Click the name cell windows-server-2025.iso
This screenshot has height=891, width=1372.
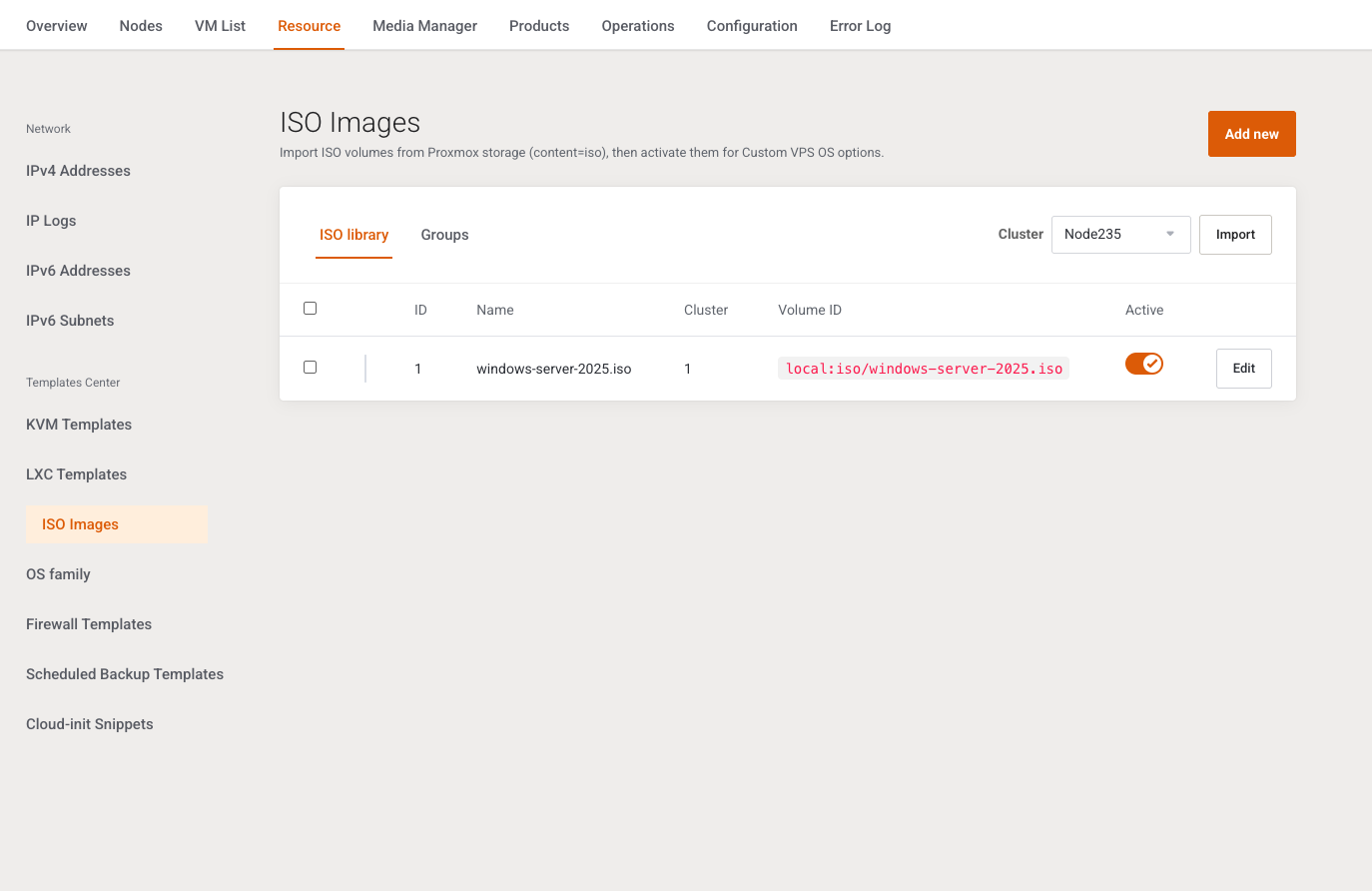pyautogui.click(x=554, y=369)
